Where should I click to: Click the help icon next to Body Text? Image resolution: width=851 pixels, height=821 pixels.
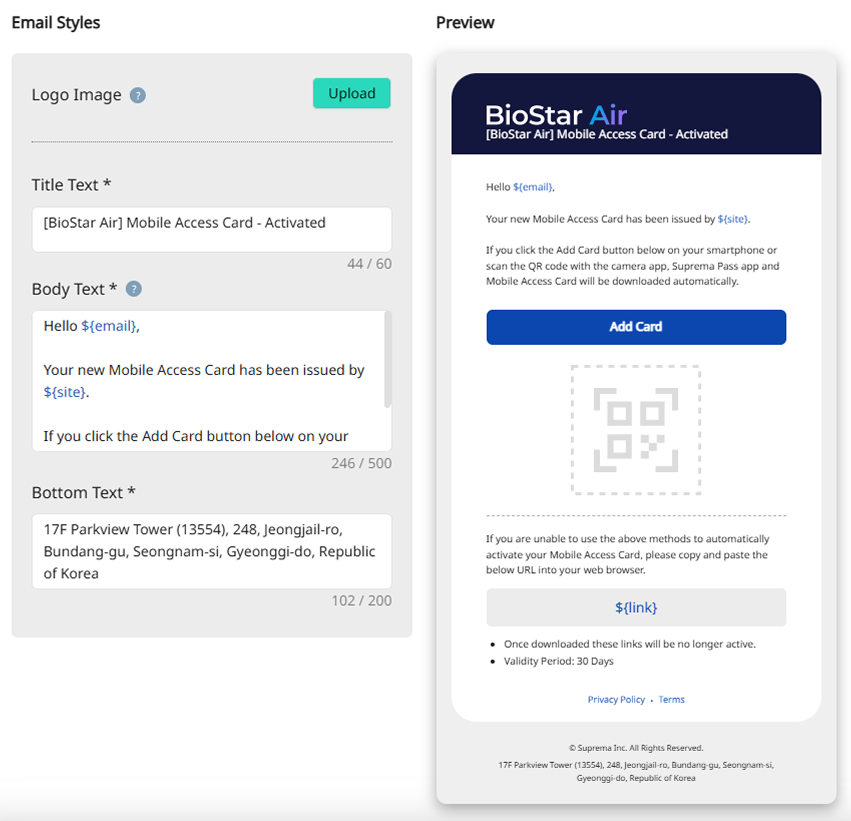(133, 289)
